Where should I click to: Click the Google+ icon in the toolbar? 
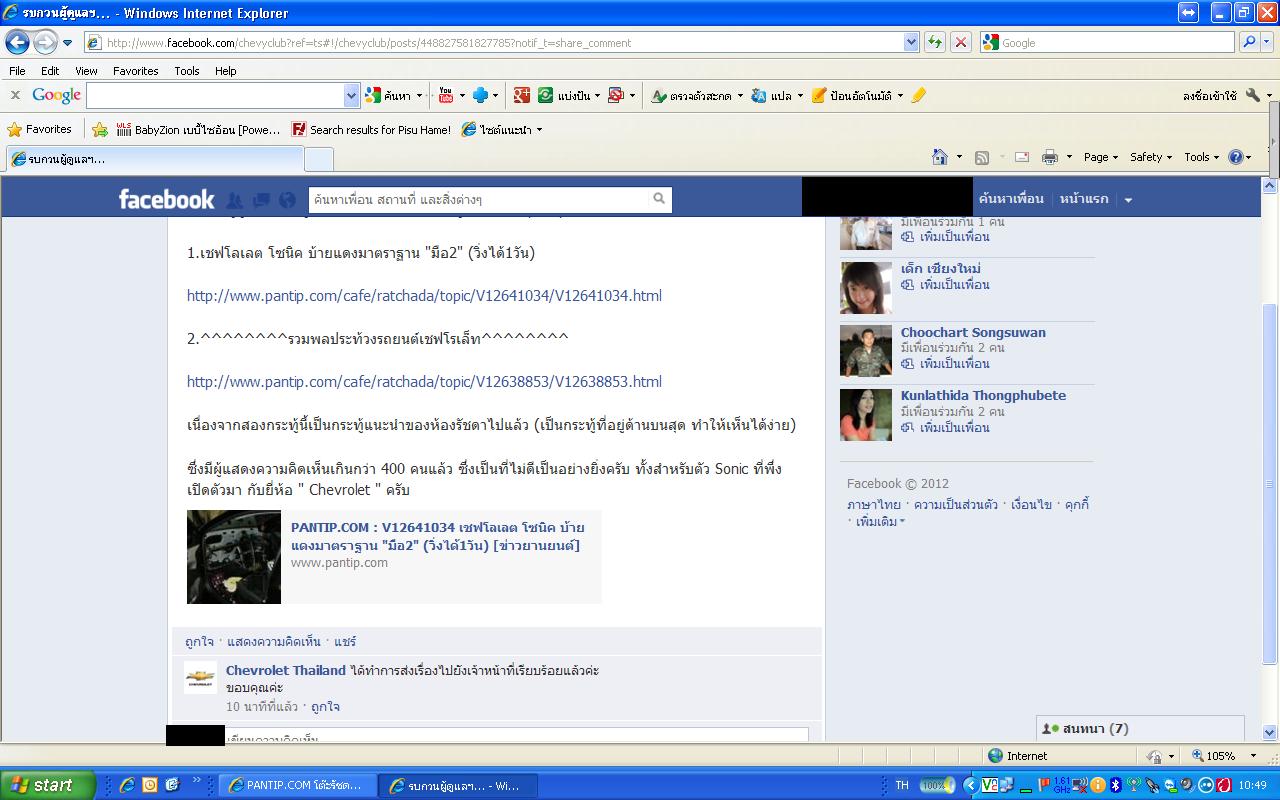coord(521,95)
